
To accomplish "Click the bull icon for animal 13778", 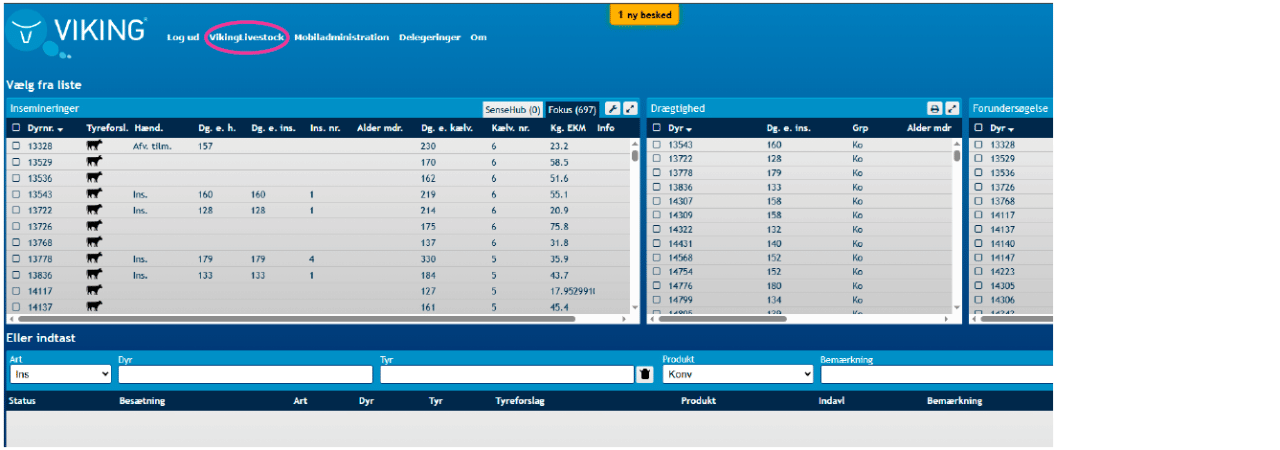I will pyautogui.click(x=95, y=258).
